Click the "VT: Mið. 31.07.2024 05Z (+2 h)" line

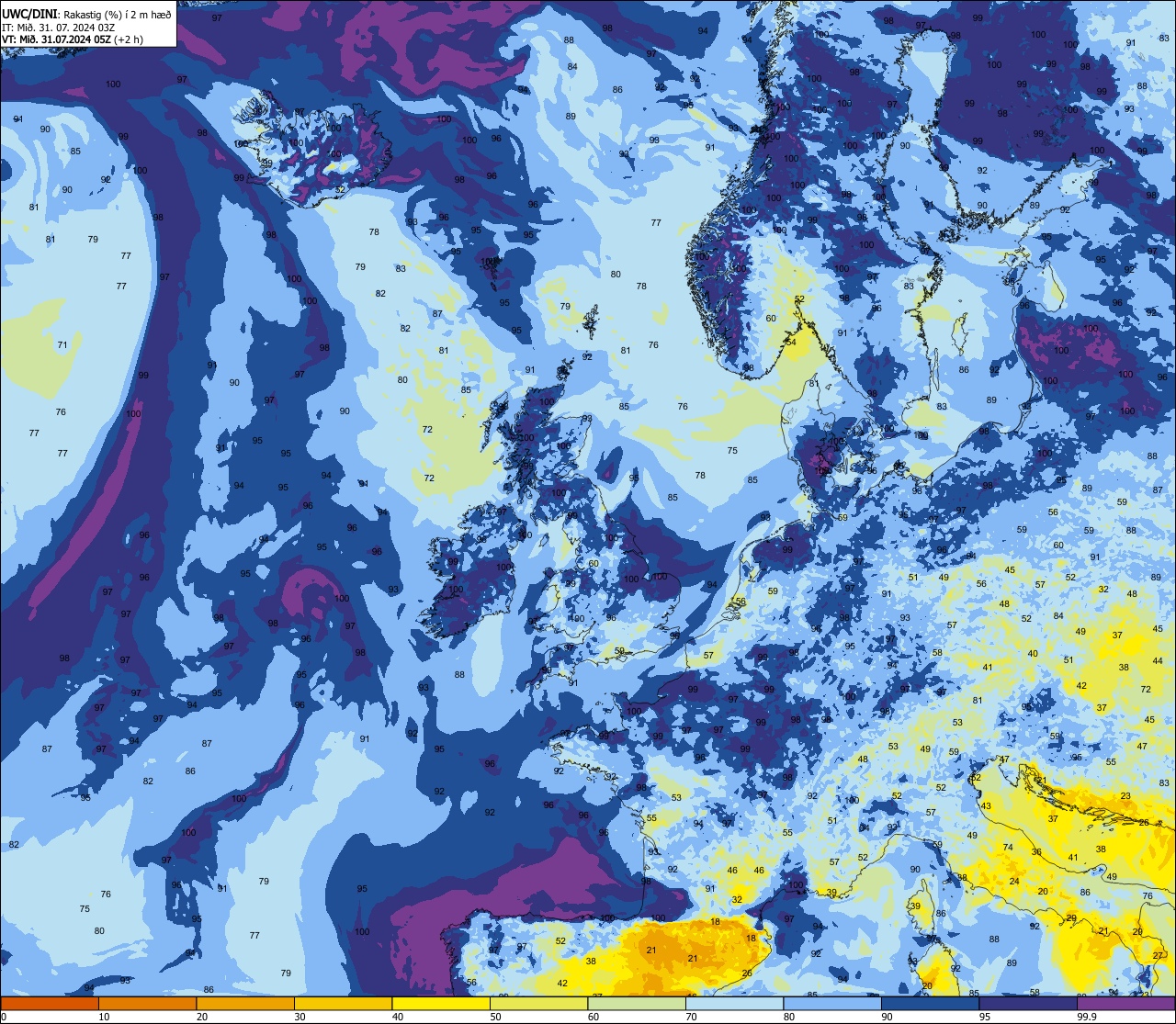[x=73, y=39]
